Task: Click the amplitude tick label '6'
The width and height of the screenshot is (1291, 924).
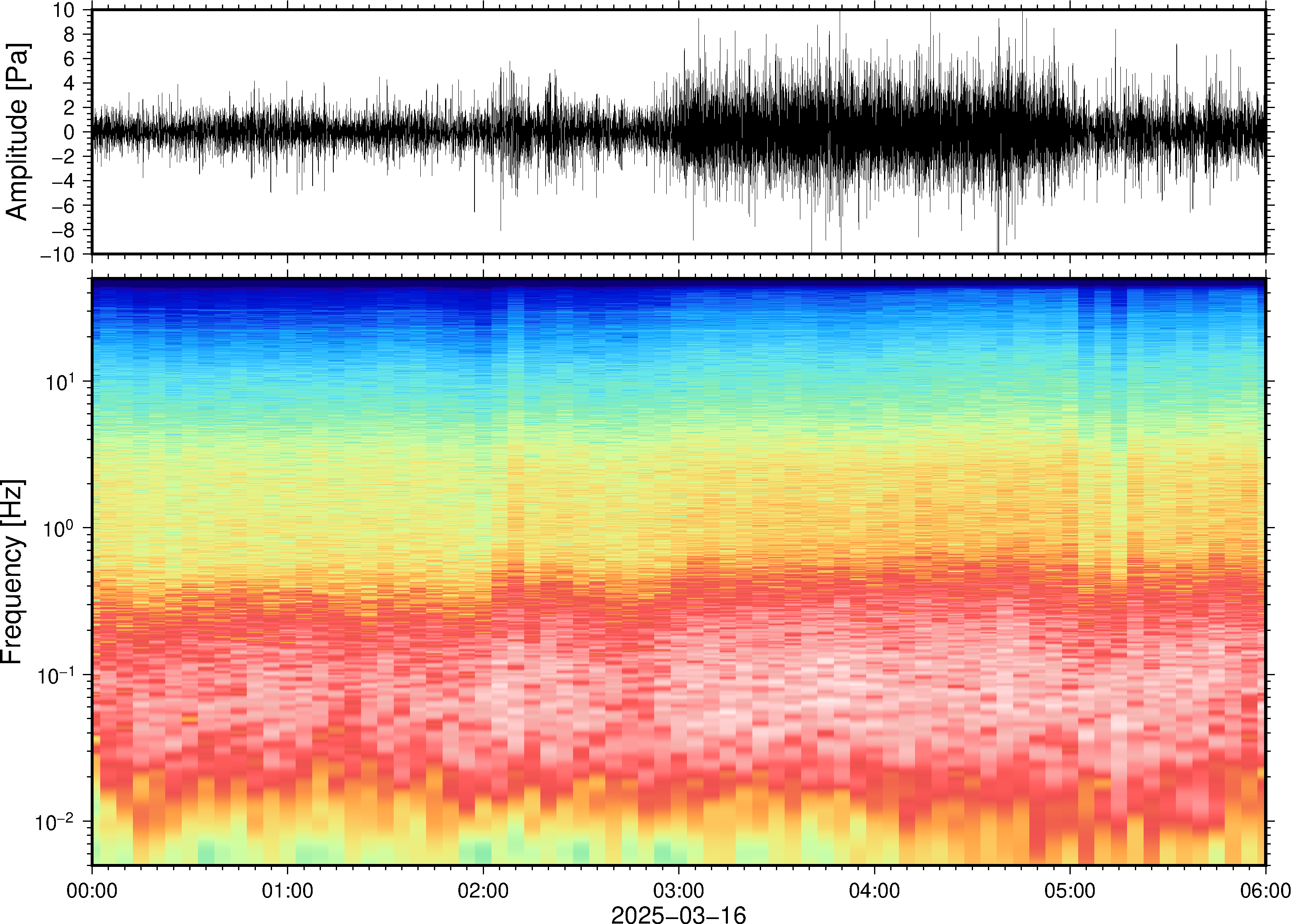Action: click(x=70, y=59)
